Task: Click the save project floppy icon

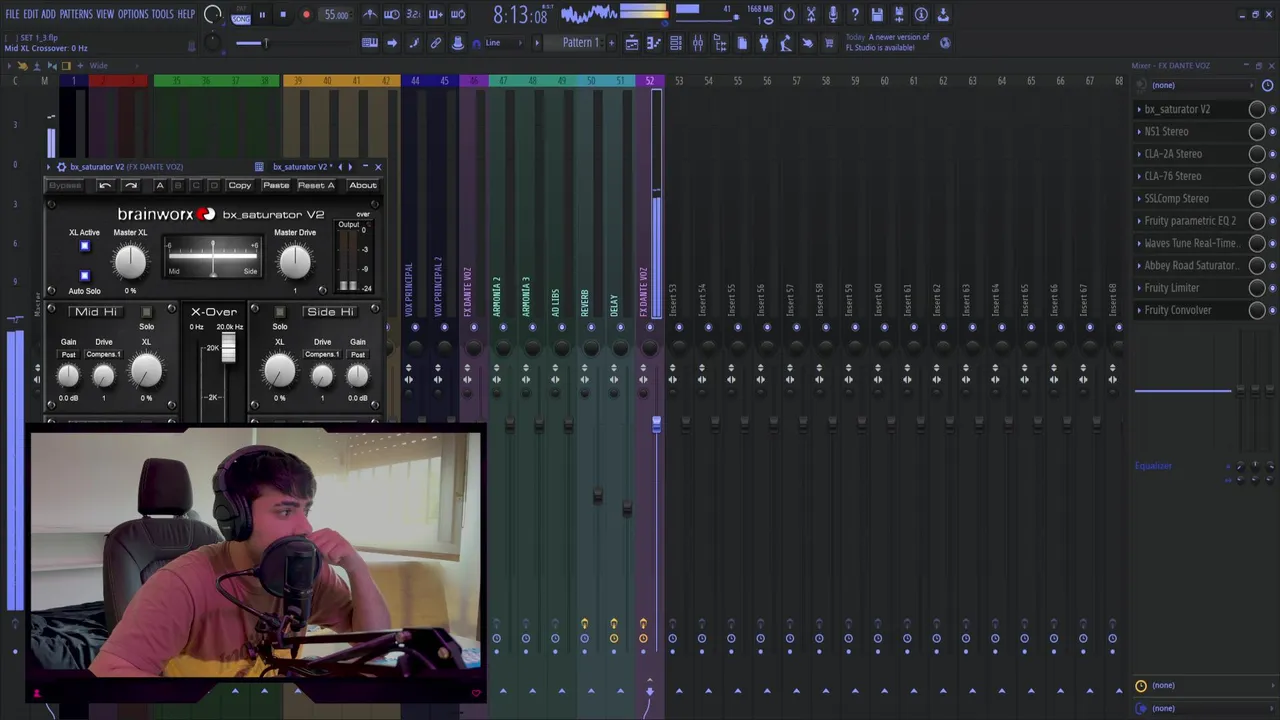Action: [877, 15]
